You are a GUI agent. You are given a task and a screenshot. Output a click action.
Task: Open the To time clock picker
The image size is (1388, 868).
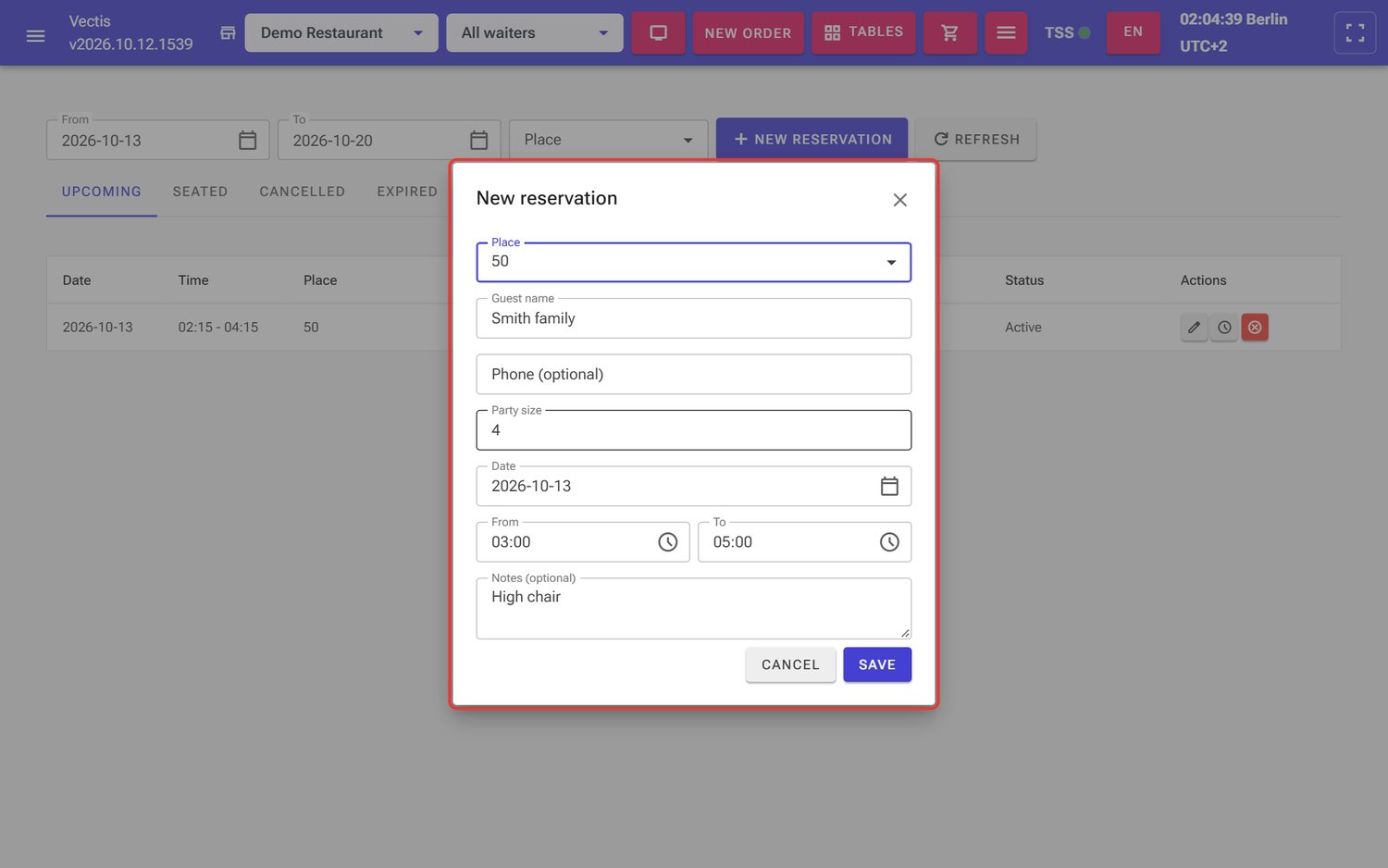889,542
